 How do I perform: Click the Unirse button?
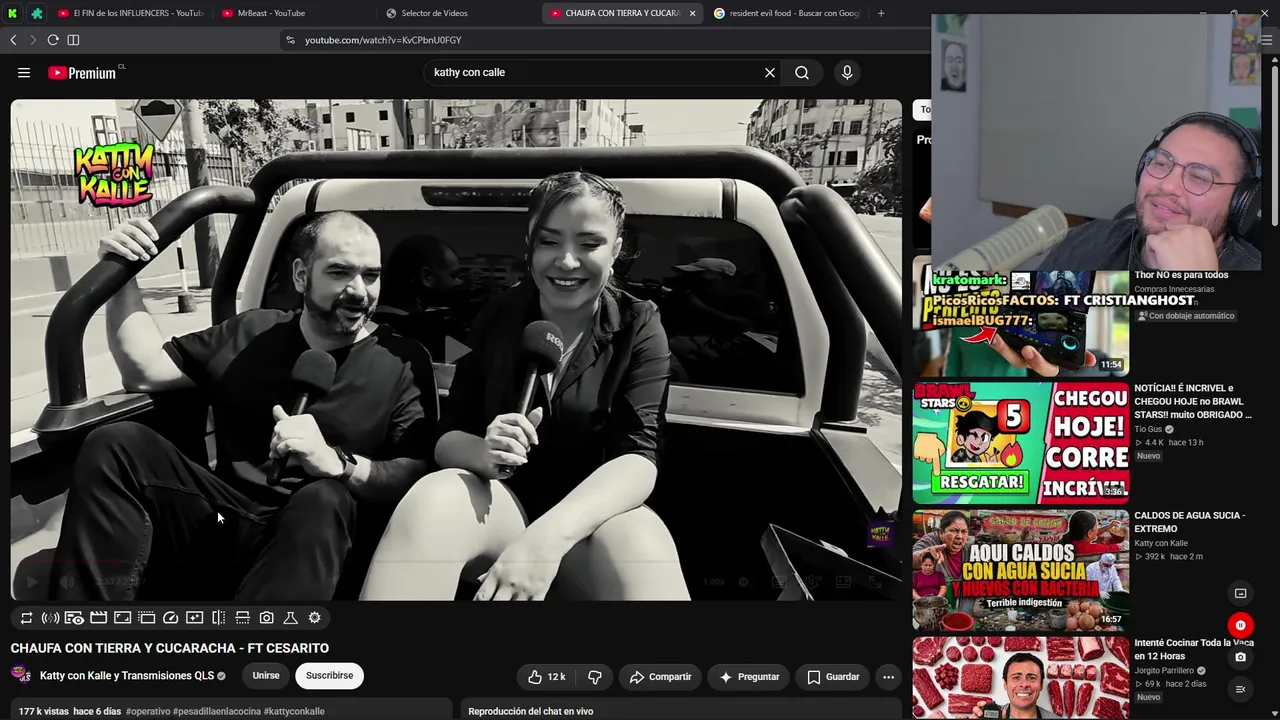click(266, 676)
